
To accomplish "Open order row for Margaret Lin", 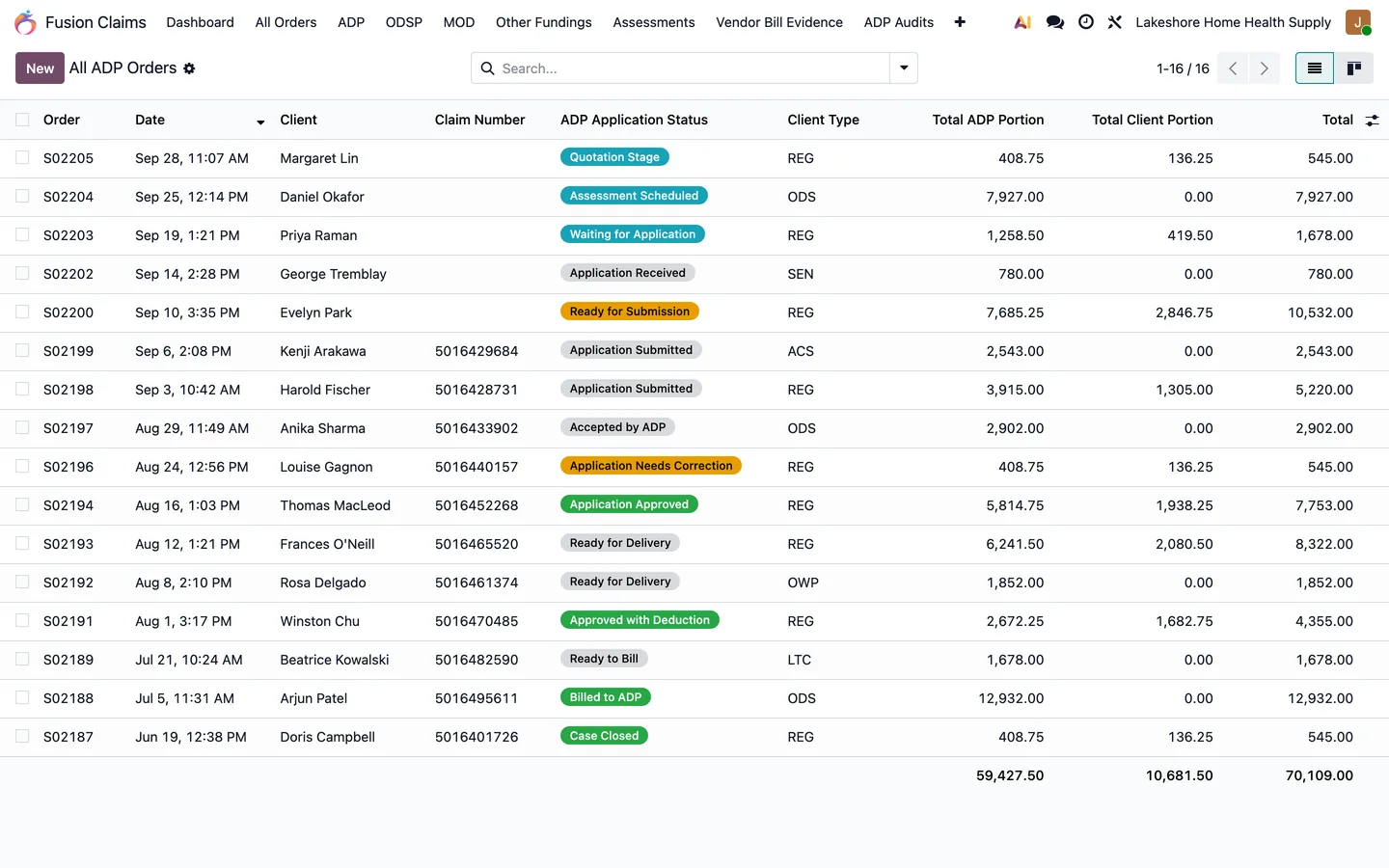I will 694,158.
